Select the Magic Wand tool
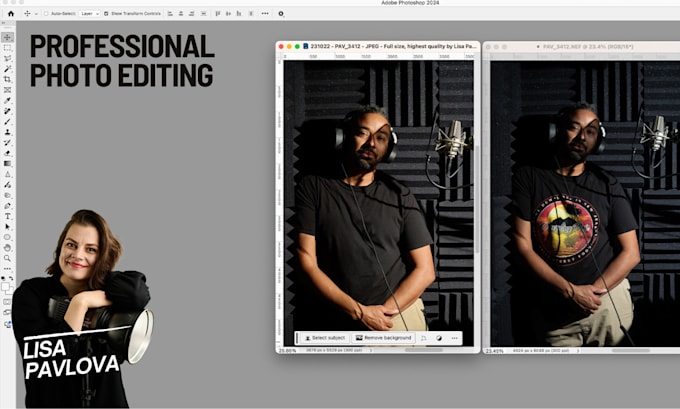The width and height of the screenshot is (680, 409). pos(7,69)
